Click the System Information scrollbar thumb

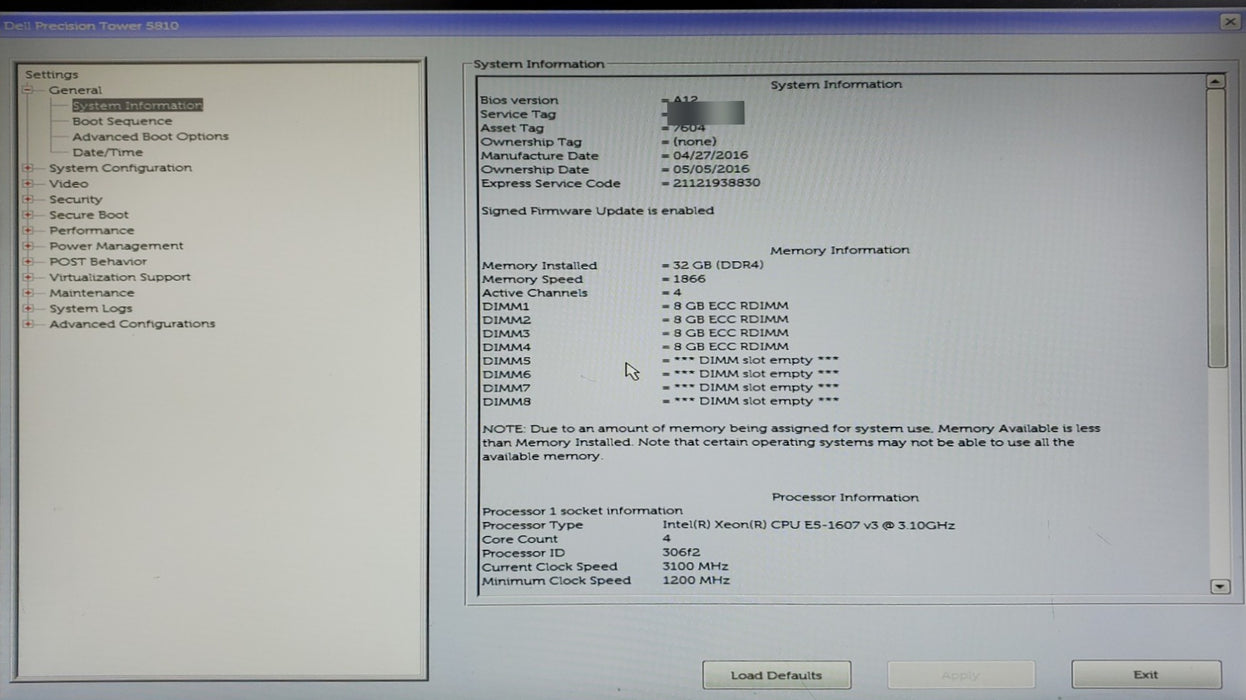[x=1217, y=229]
